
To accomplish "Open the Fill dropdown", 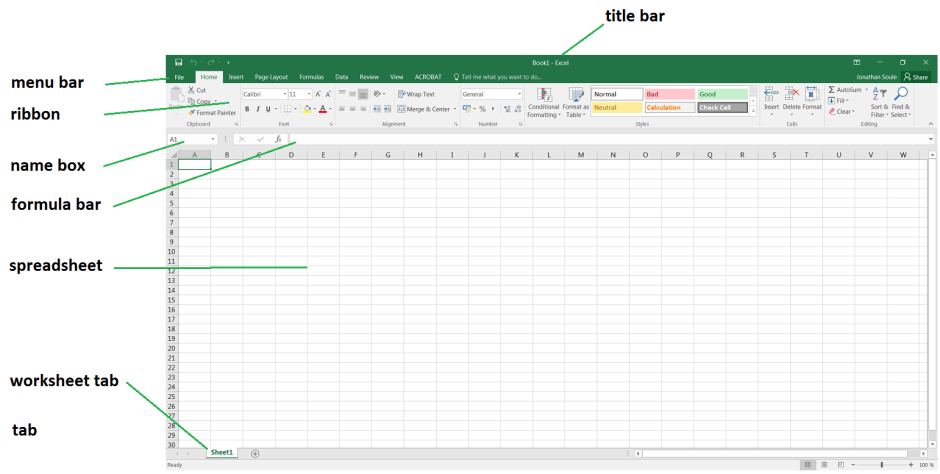I will pos(839,101).
